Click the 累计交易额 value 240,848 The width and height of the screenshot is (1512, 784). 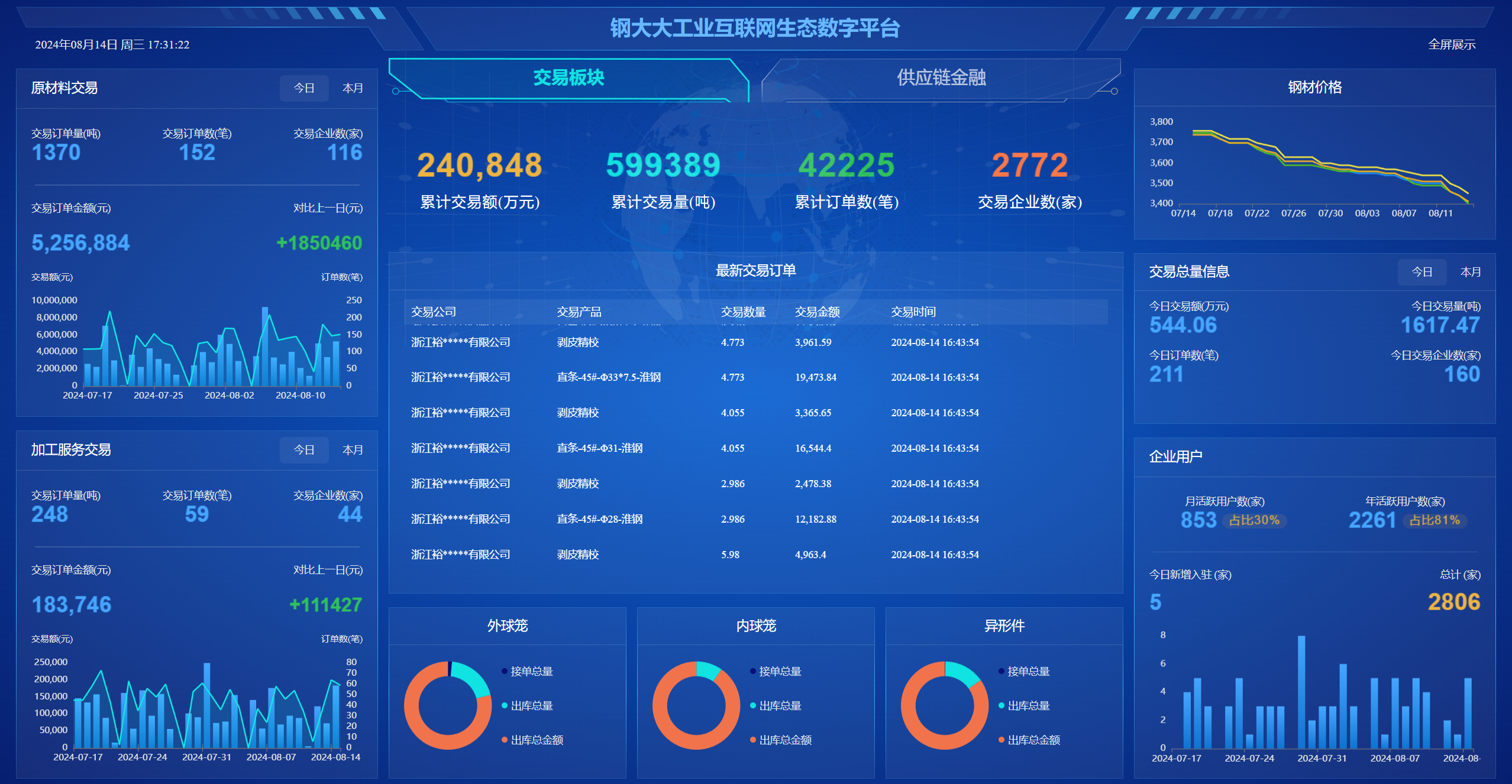[x=480, y=165]
